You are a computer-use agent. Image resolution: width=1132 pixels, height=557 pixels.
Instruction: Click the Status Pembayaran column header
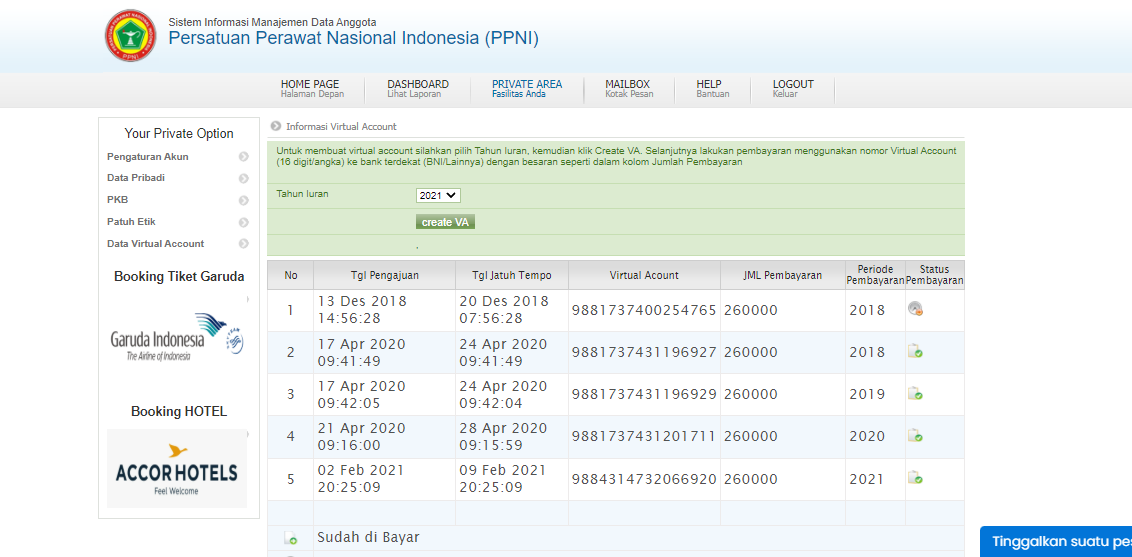pyautogui.click(x=935, y=275)
